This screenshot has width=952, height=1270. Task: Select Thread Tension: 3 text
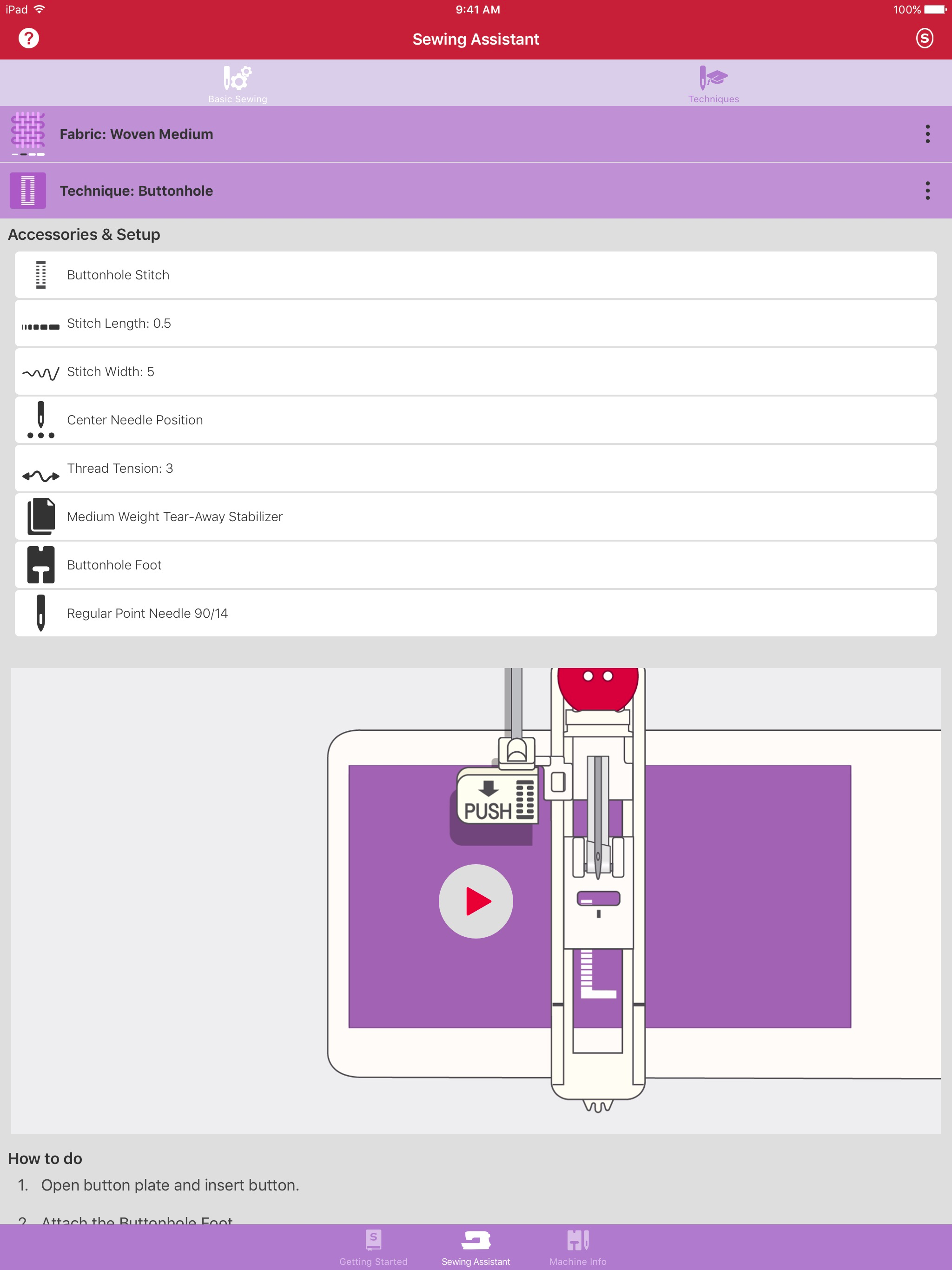click(120, 469)
